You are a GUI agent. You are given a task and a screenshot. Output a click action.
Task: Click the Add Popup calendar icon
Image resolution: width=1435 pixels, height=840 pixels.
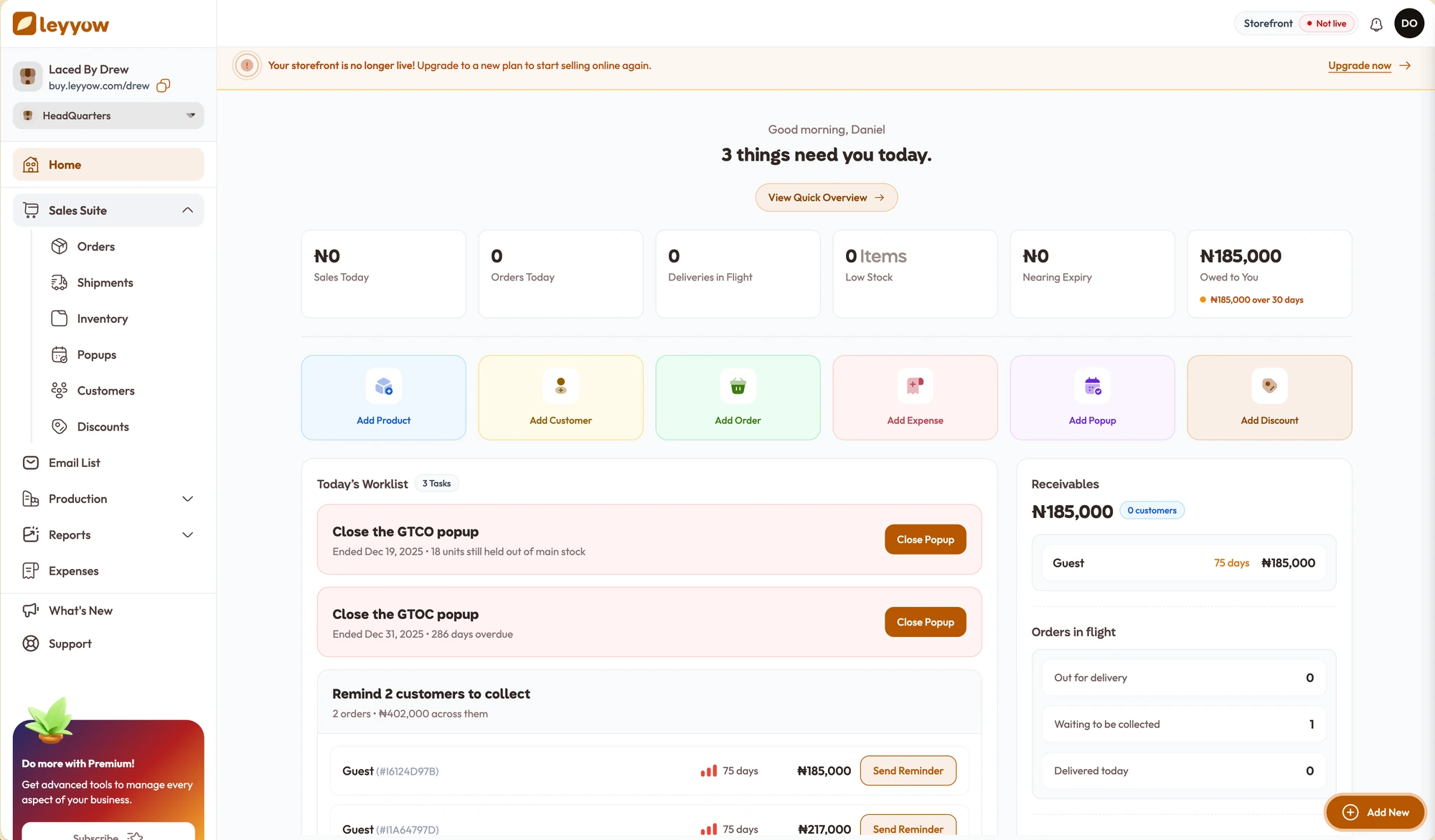pyautogui.click(x=1092, y=387)
